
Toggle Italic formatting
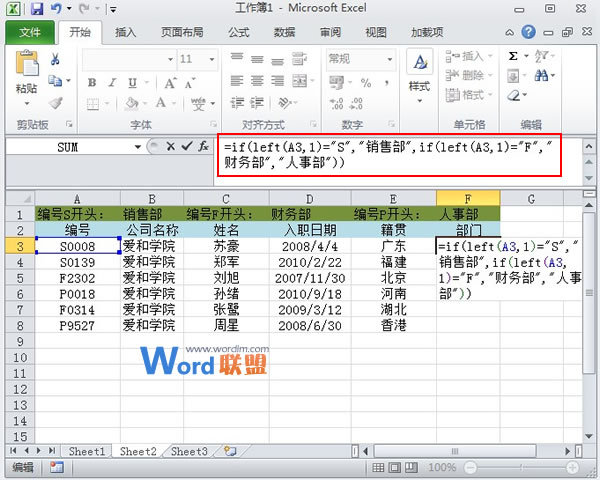[x=111, y=83]
